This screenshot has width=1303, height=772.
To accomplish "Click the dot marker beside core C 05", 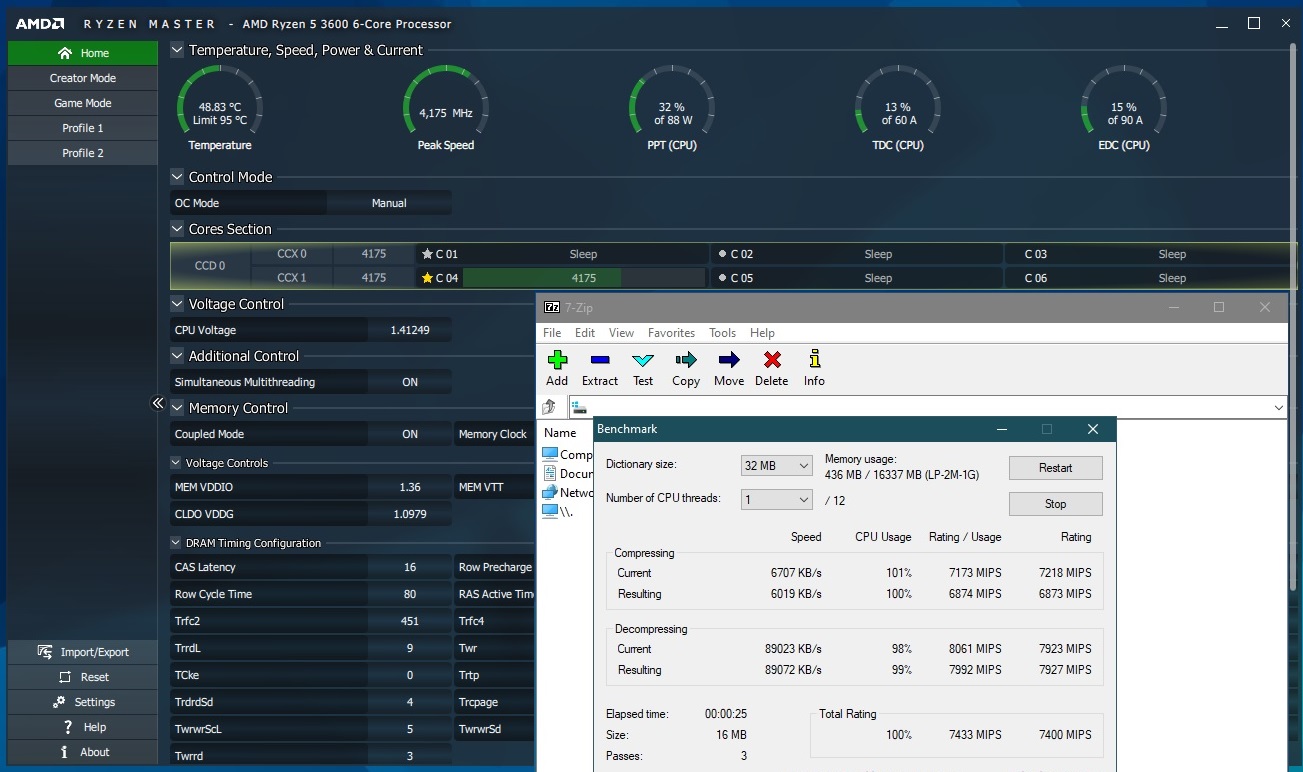I will (x=722, y=278).
